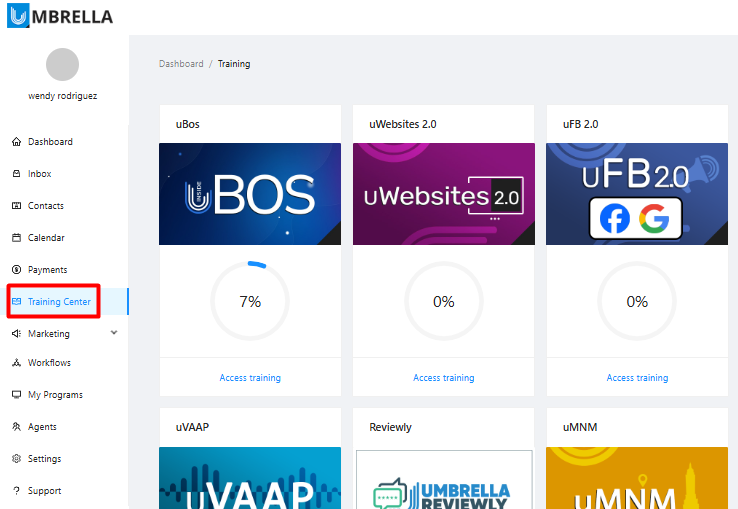Click the Calendar icon in sidebar
738x509 pixels.
[x=16, y=238]
